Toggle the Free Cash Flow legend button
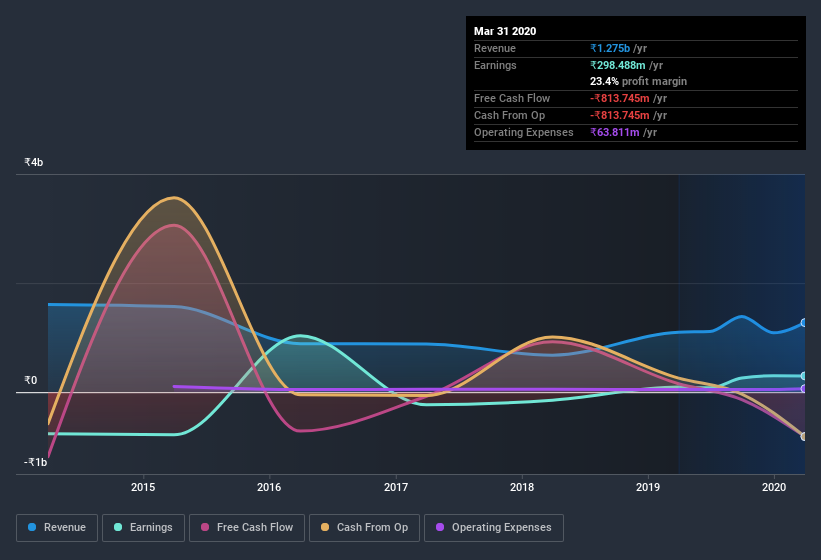 point(247,528)
